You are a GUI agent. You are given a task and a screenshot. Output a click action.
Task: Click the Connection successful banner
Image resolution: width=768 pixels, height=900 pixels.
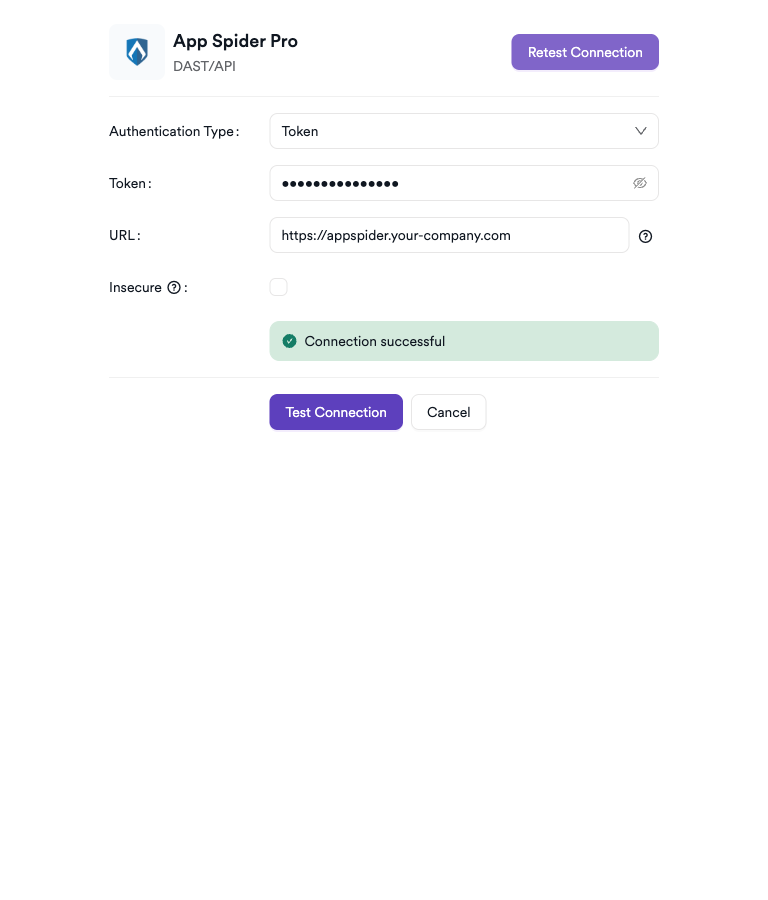464,341
